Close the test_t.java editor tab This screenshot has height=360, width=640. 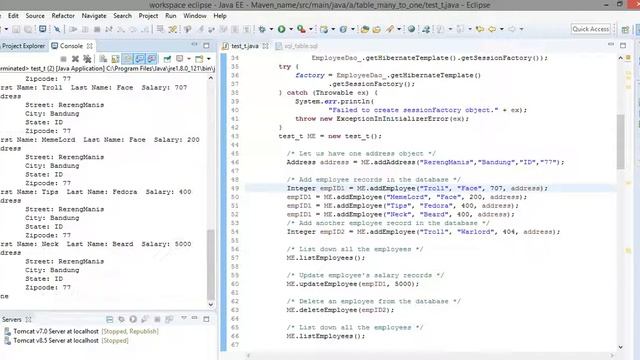265,46
